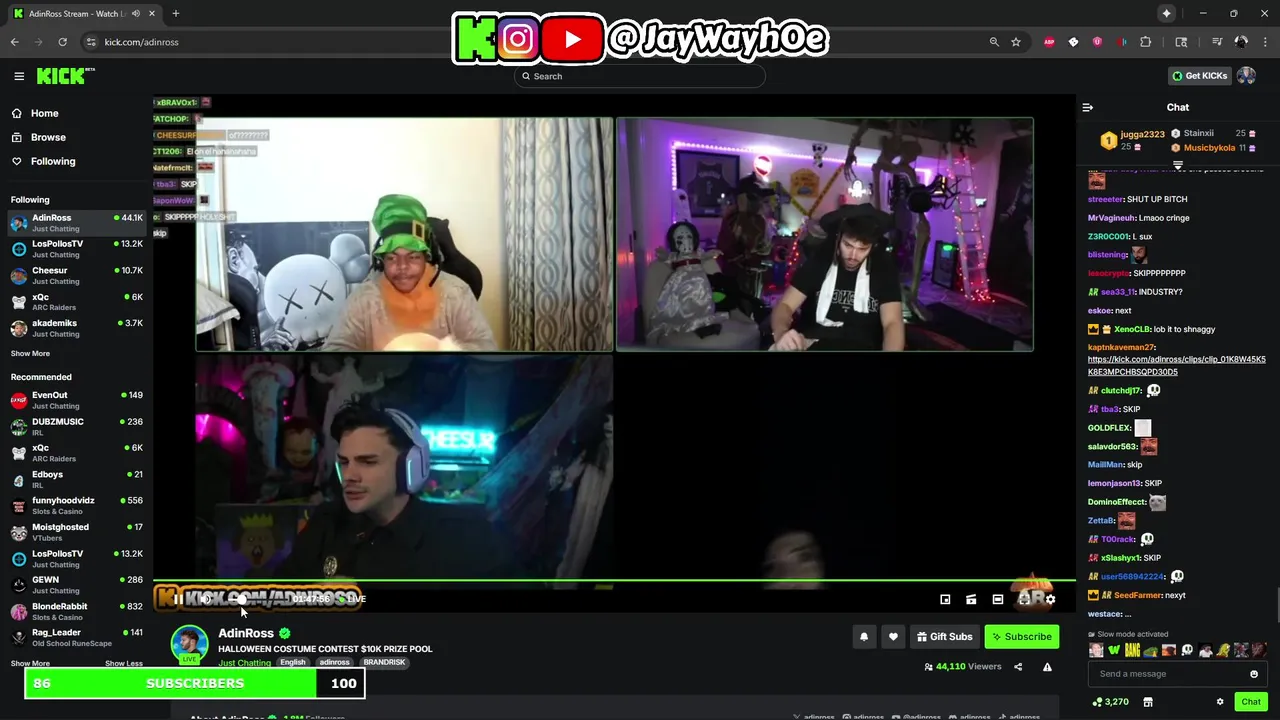Click the BRANDRISK tag
1280x720 pixels.
click(x=384, y=662)
